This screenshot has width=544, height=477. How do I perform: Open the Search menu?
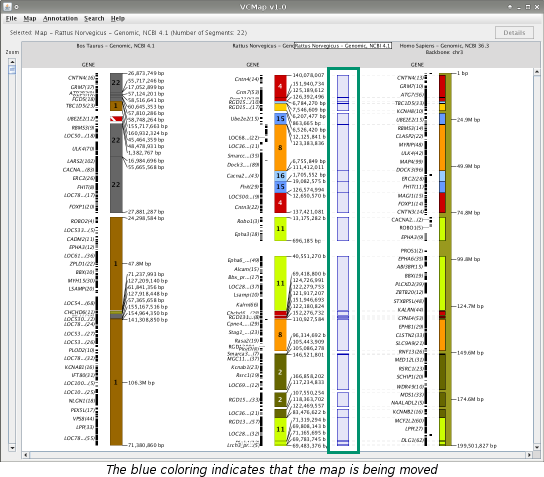[x=94, y=19]
